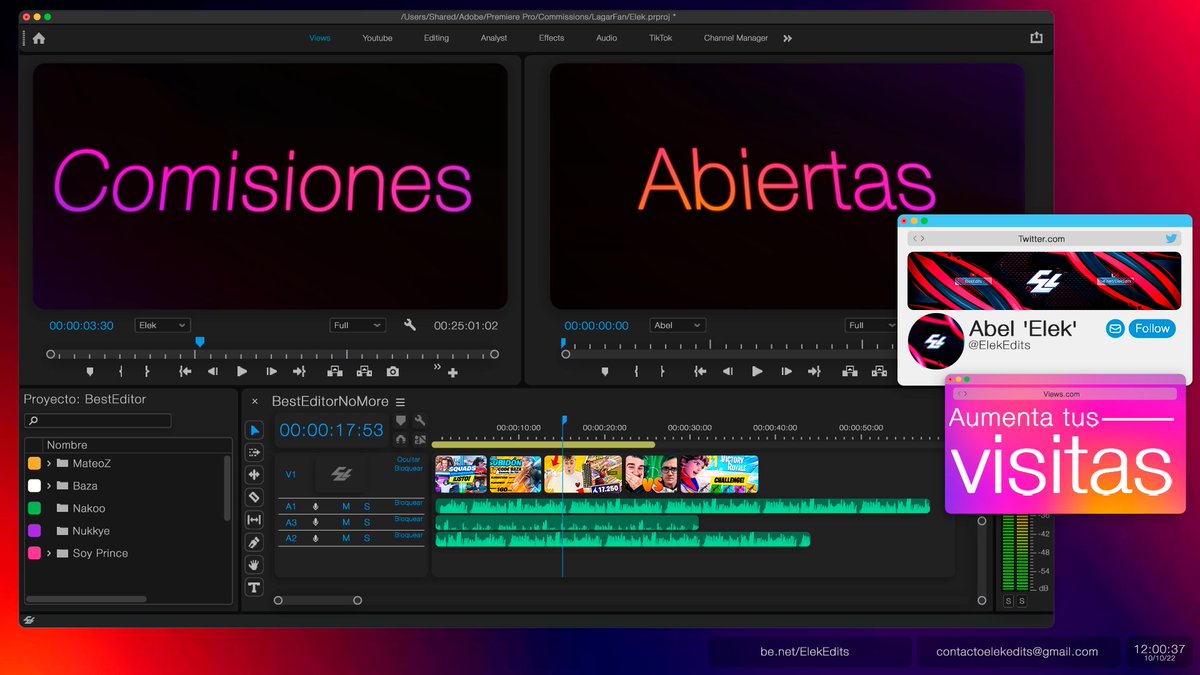Viewport: 1200px width, 675px height.
Task: Open the Elek source dropdown
Action: (x=162, y=325)
